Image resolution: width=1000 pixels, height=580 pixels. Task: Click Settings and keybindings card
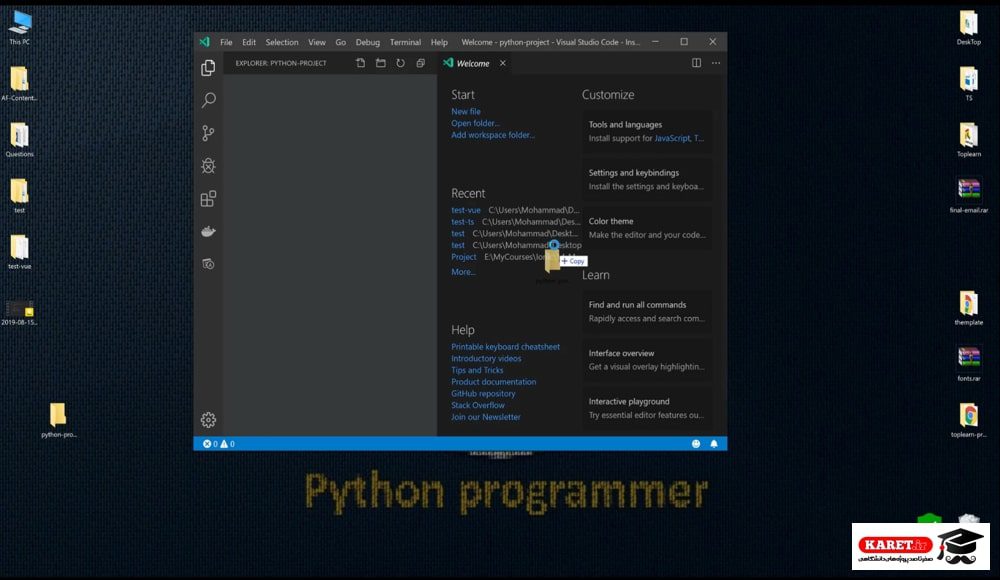coord(647,179)
